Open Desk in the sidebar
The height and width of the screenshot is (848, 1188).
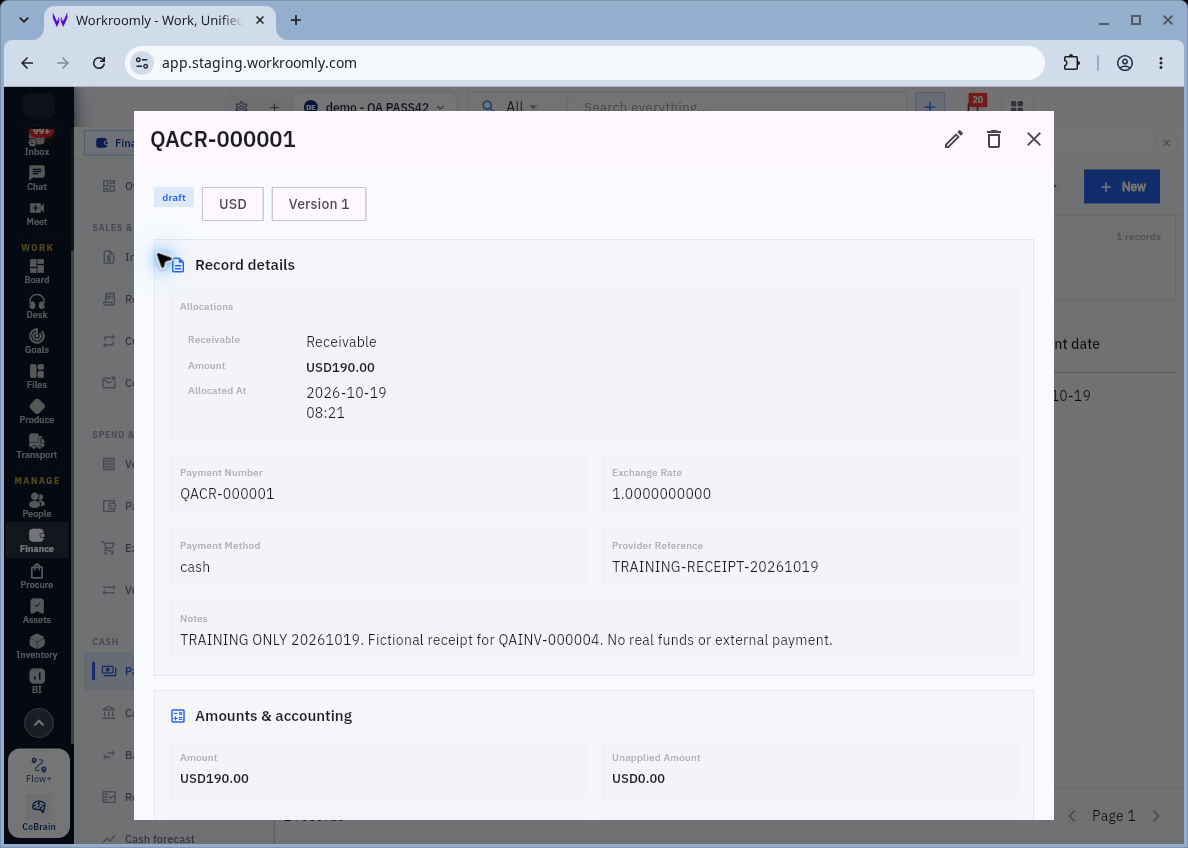[36, 306]
